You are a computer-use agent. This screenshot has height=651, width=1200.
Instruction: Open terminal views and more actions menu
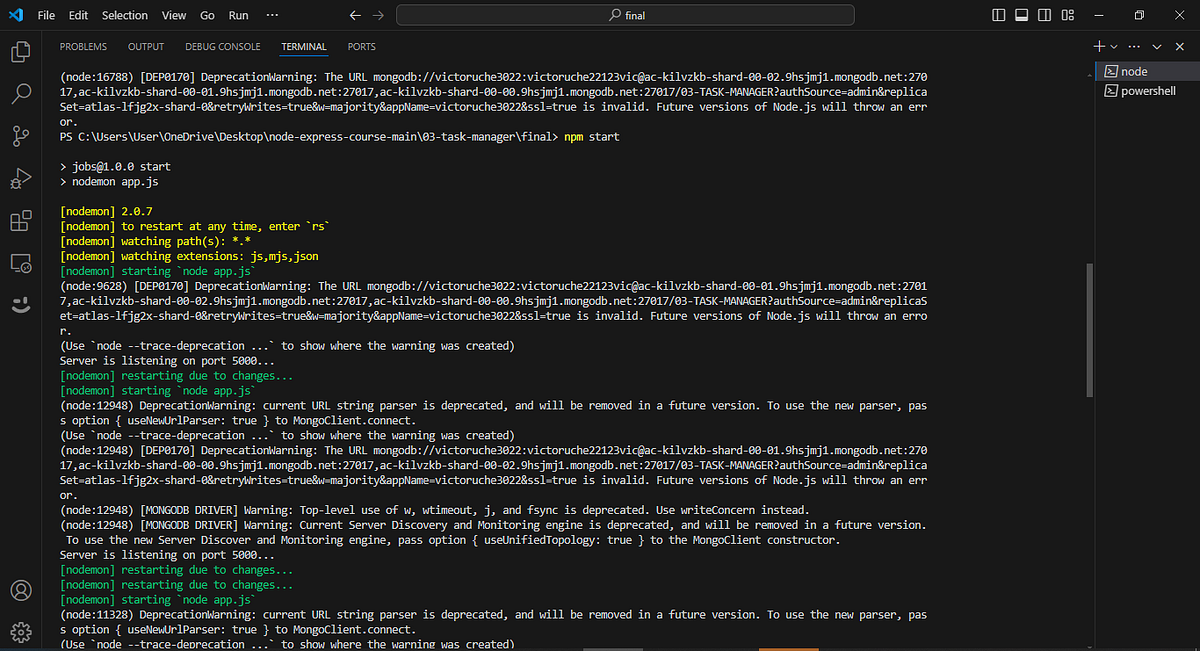click(x=1134, y=46)
